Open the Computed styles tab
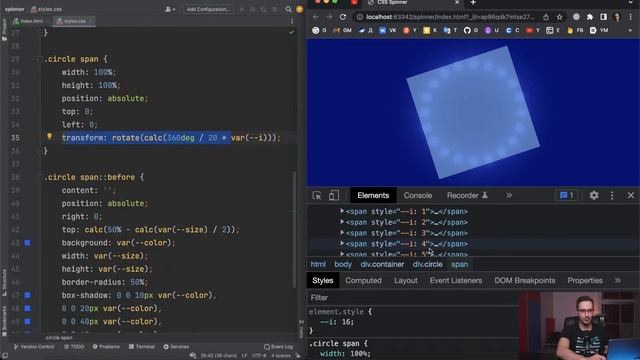This screenshot has width=640, height=360. tap(363, 280)
